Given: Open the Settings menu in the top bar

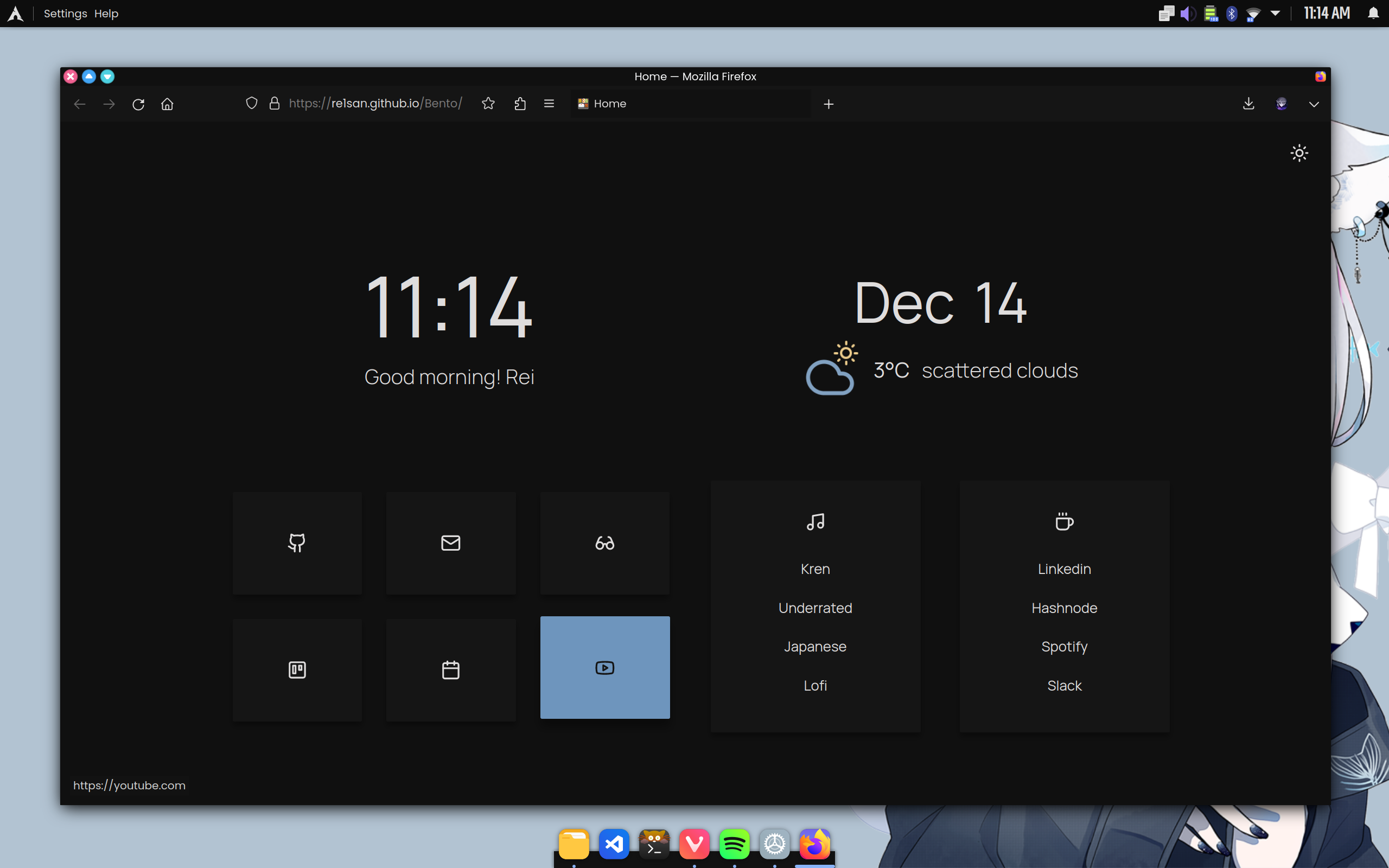Looking at the screenshot, I should (x=66, y=13).
